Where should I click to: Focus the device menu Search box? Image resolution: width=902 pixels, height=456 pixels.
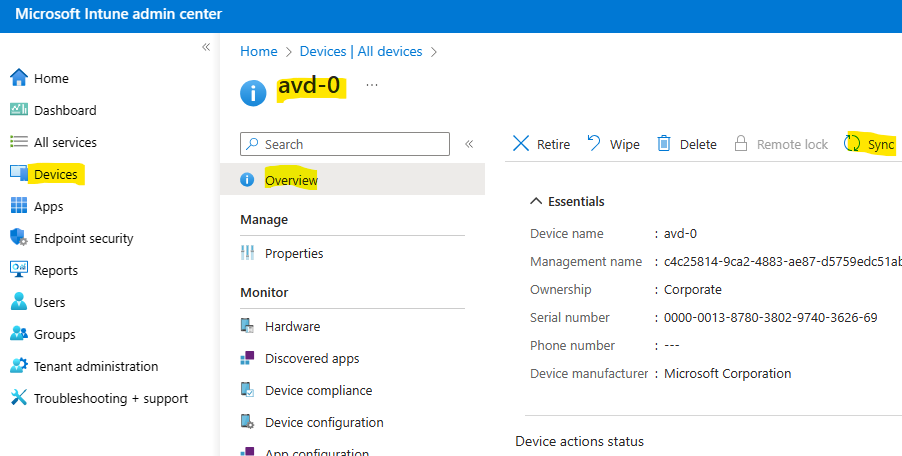pyautogui.click(x=345, y=144)
